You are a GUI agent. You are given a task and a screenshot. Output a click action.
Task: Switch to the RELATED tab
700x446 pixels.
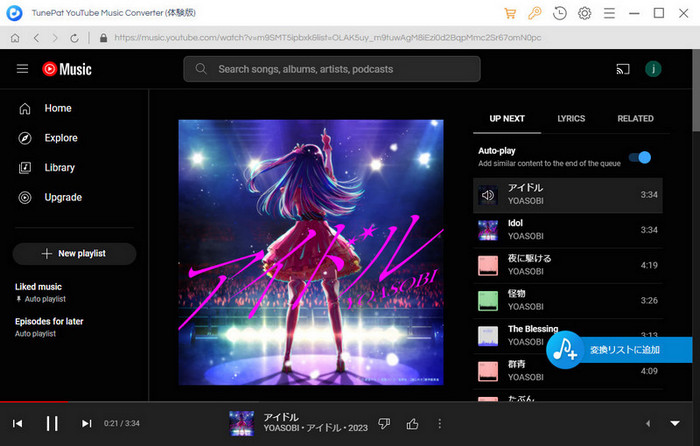pos(635,119)
